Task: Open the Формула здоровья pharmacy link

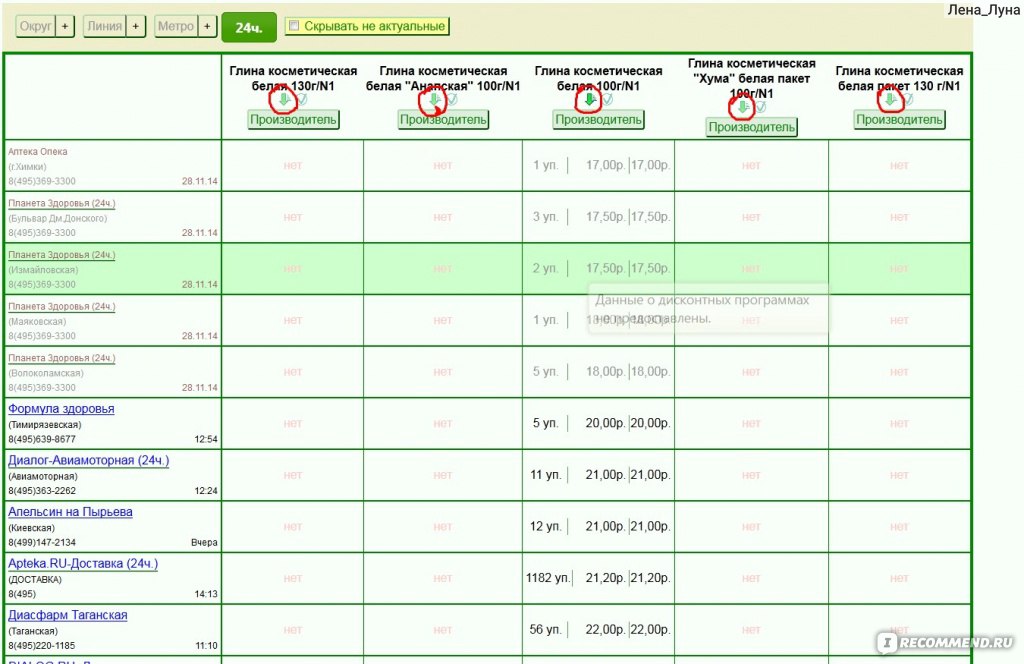Action: [61, 409]
